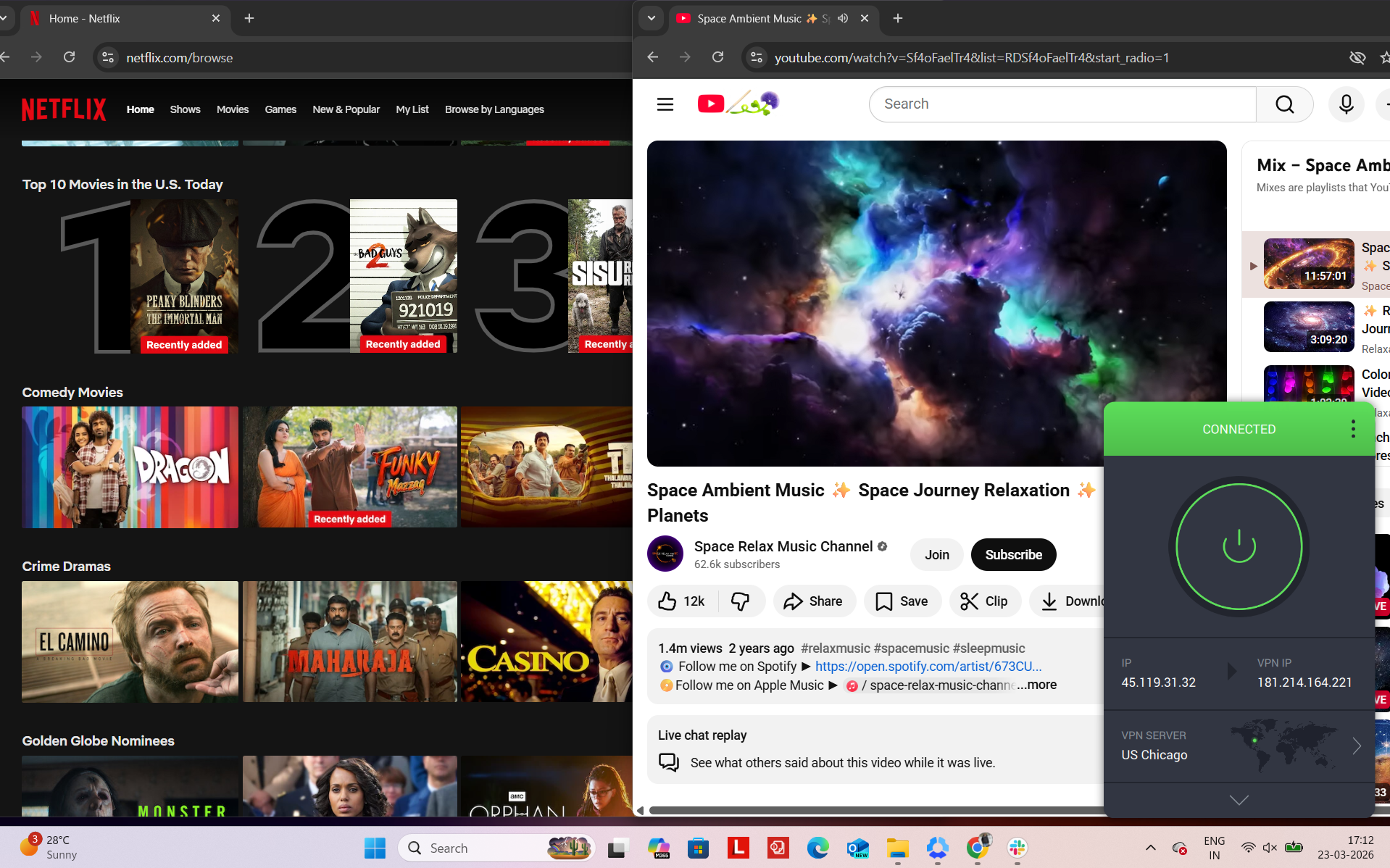Clip the YouTube video
Image resolution: width=1390 pixels, height=868 pixels.
click(984, 601)
